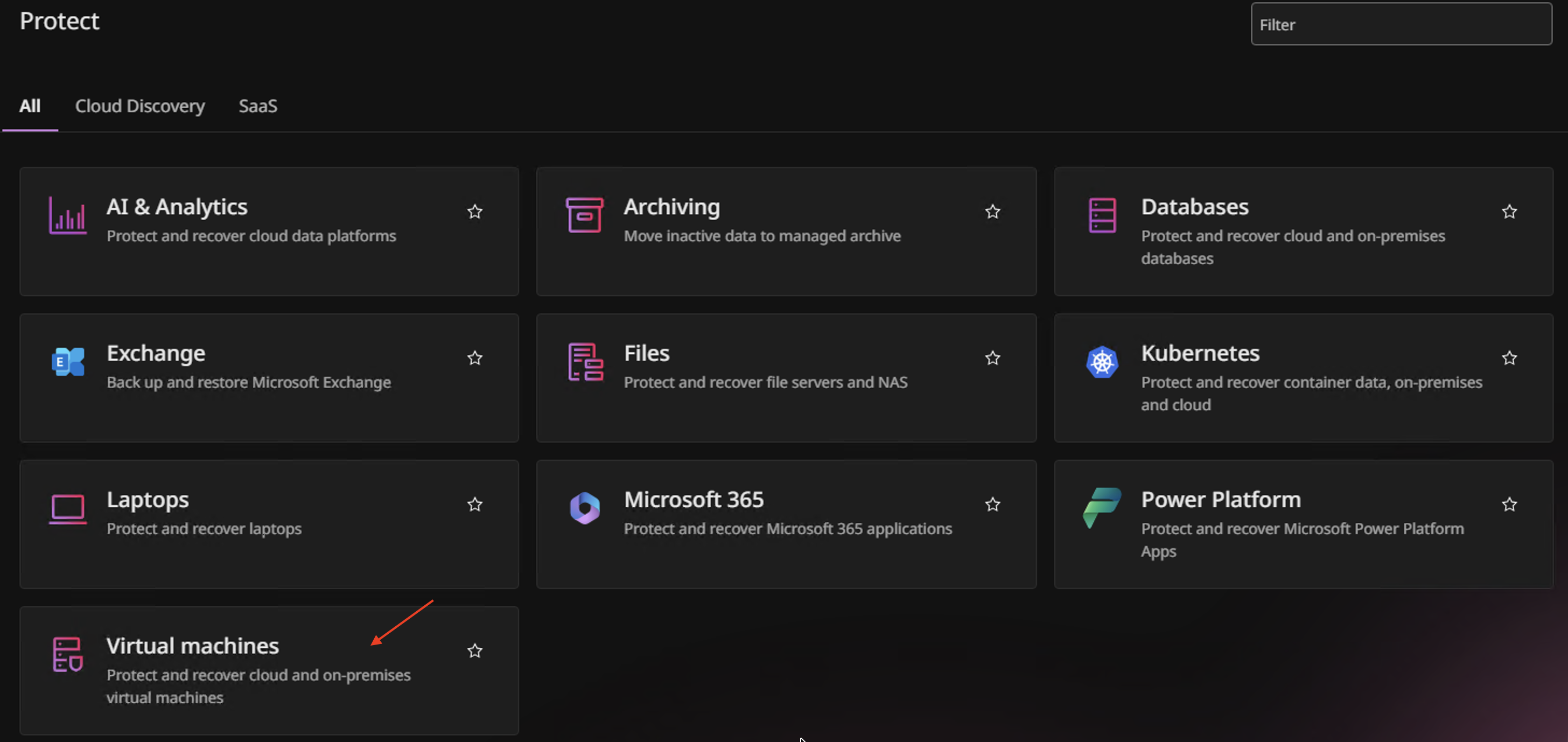
Task: Click 'Protect and recover cloud data platforms' text
Action: tap(251, 236)
